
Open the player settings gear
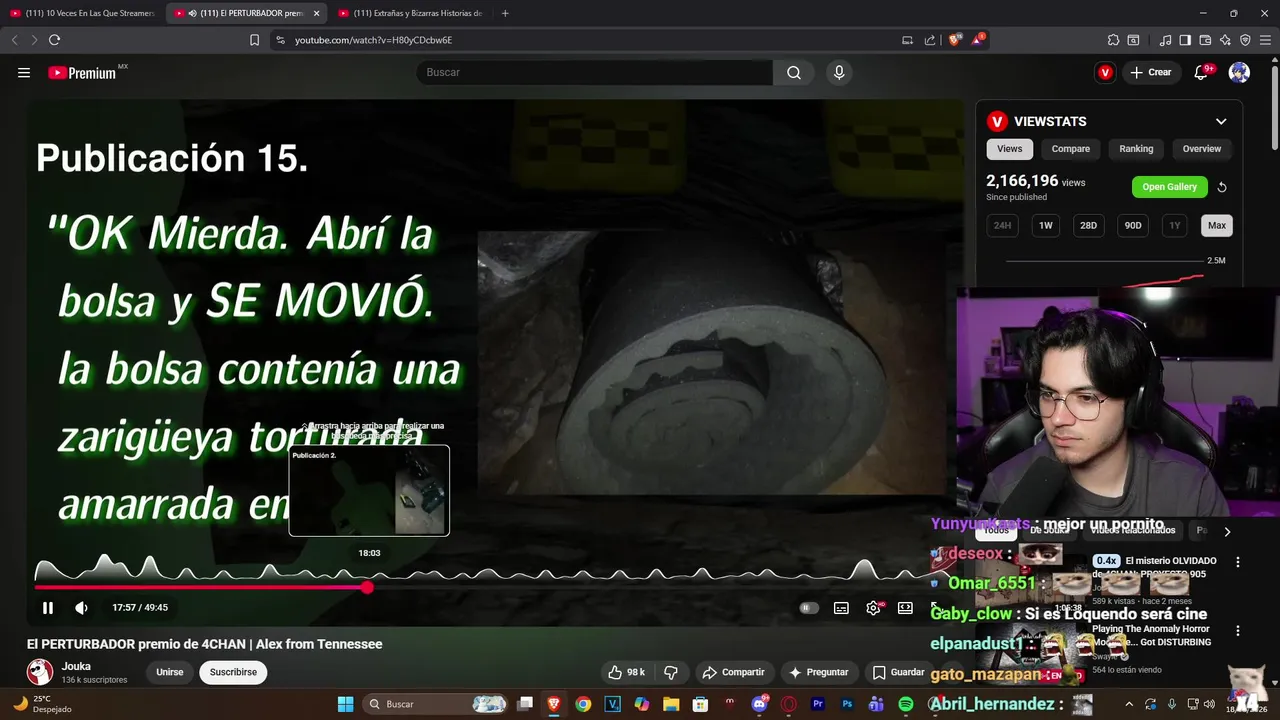tap(874, 607)
